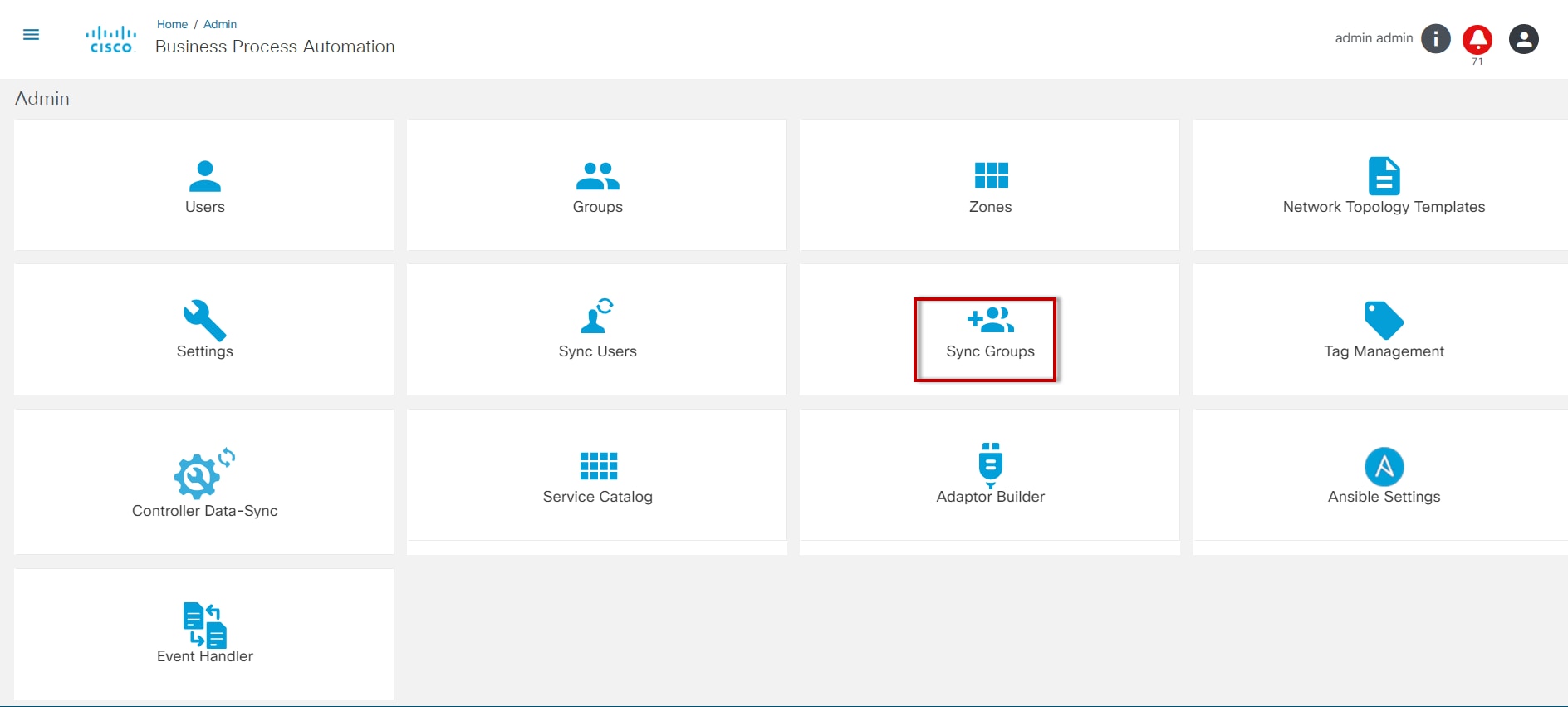Open the user profile avatar icon
This screenshot has height=707, width=1568.
coord(1524,39)
